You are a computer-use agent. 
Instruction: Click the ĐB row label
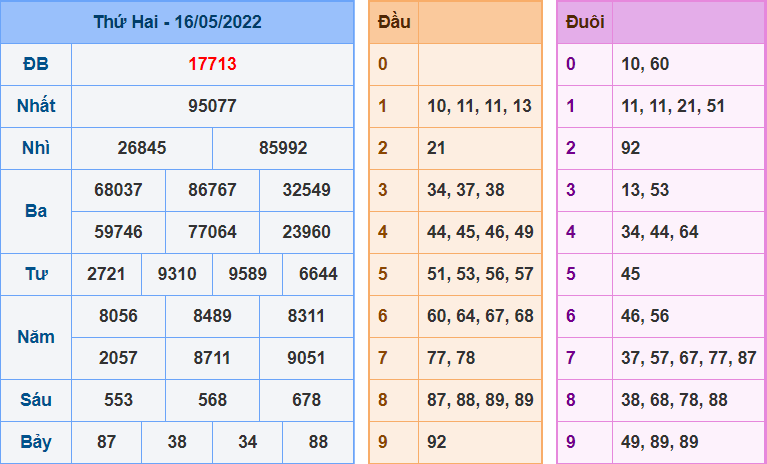coord(36,64)
